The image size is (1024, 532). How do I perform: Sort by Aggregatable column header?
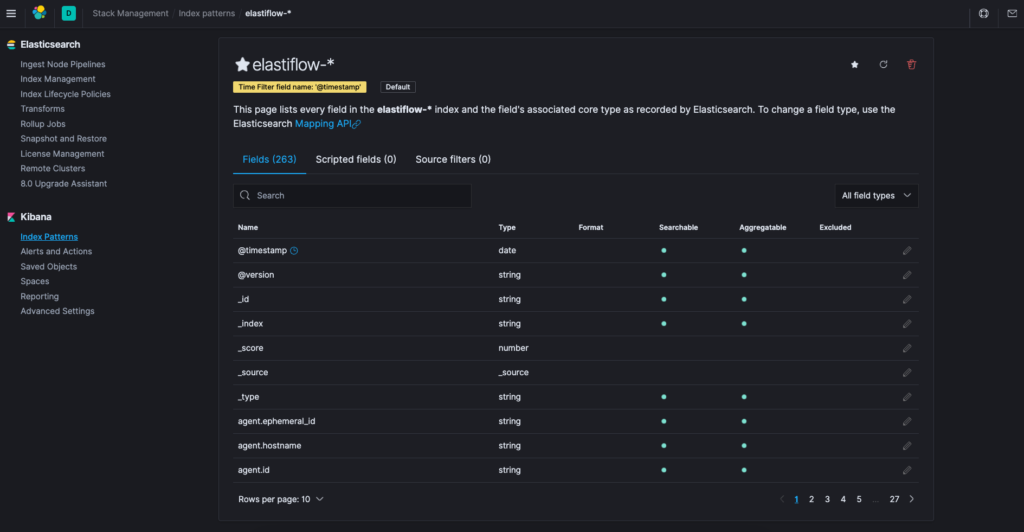[x=763, y=228]
